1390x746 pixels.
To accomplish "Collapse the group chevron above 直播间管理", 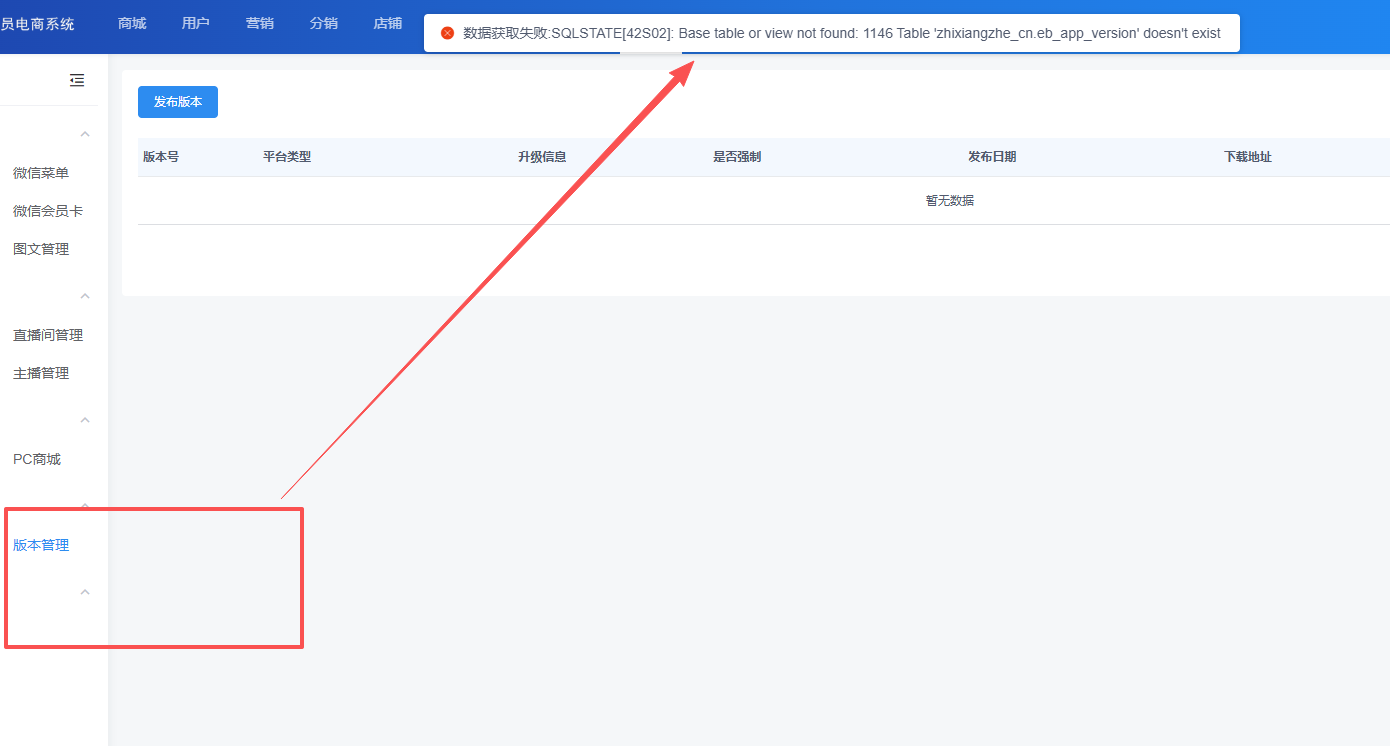I will tap(85, 296).
